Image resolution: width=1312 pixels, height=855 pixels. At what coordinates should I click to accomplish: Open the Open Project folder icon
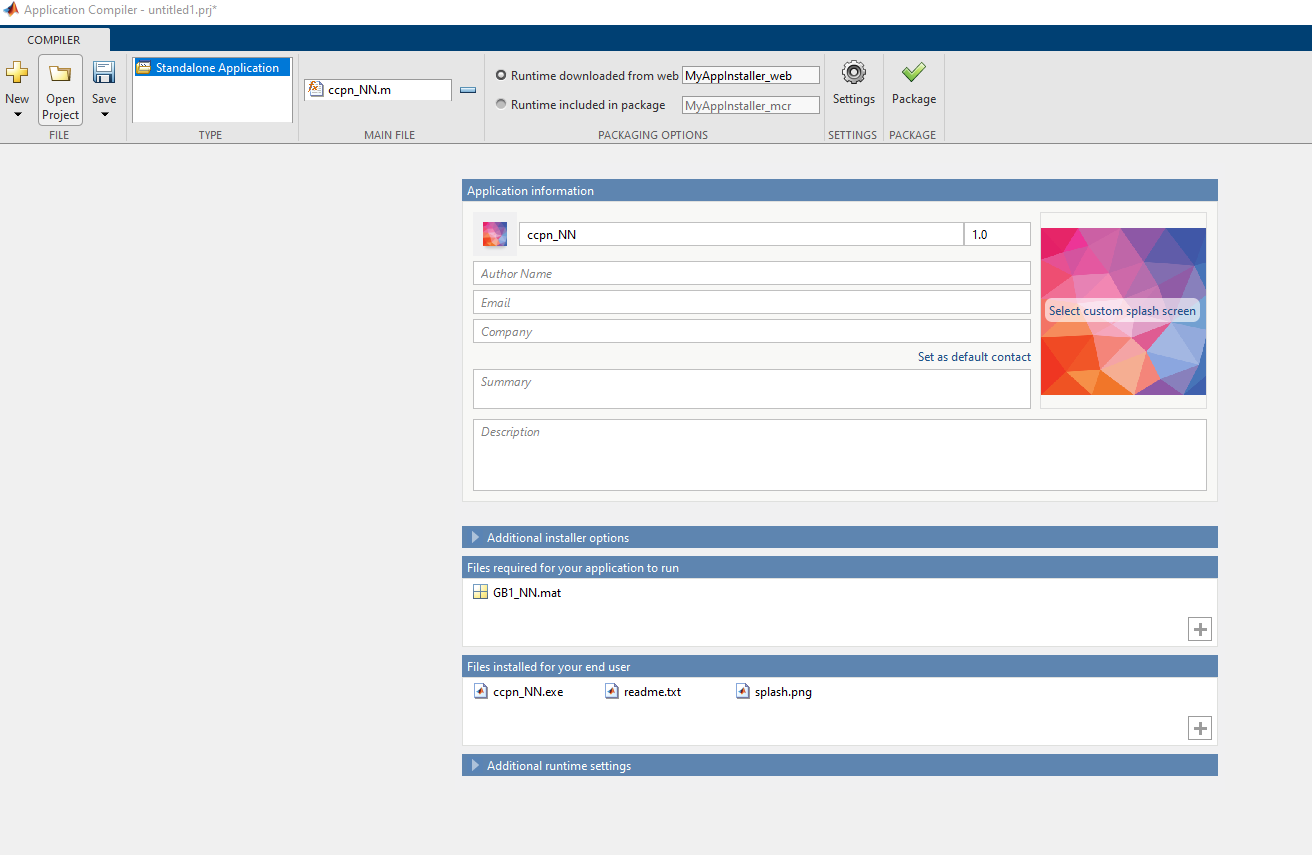60,73
